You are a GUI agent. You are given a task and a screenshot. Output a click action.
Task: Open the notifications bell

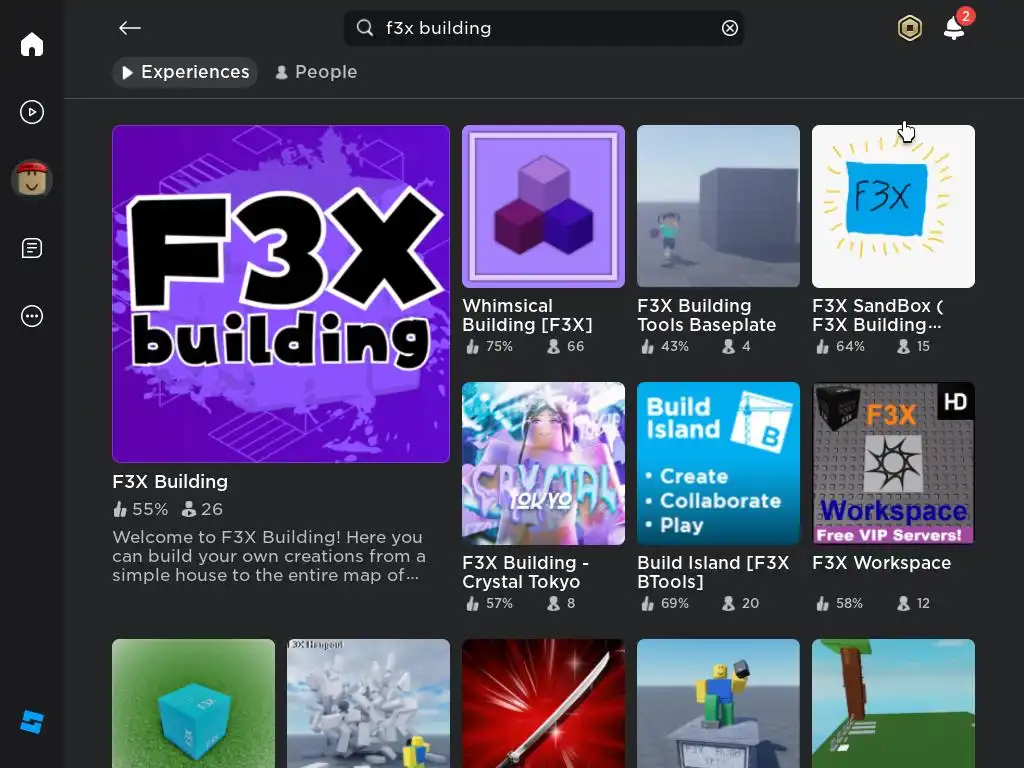point(954,28)
